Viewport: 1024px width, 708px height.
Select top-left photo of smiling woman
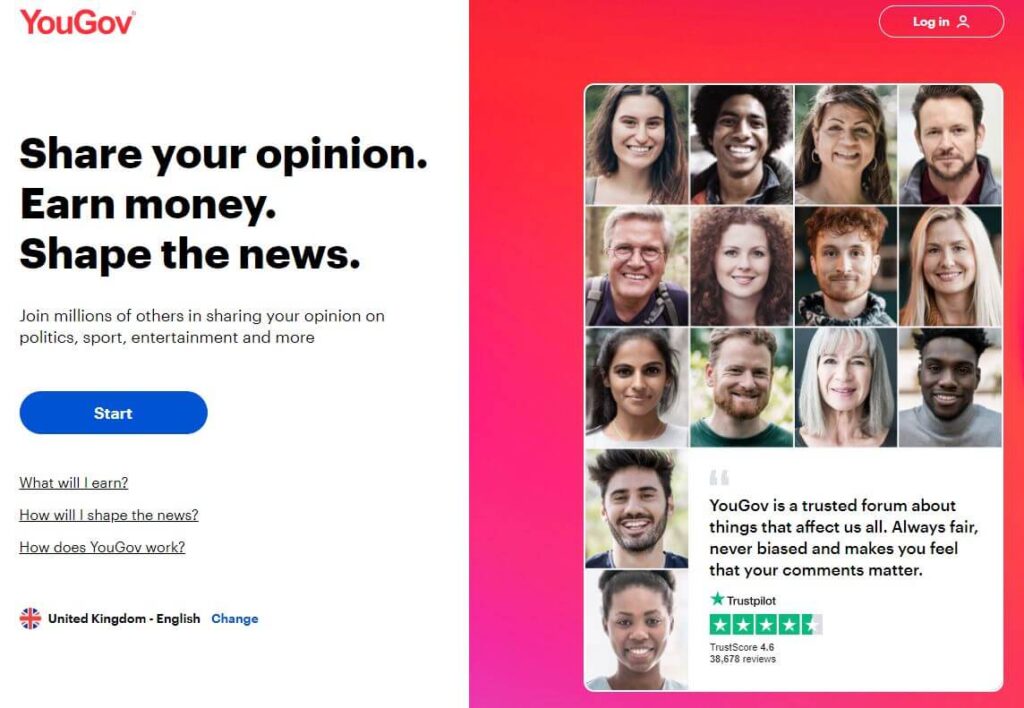(x=637, y=145)
